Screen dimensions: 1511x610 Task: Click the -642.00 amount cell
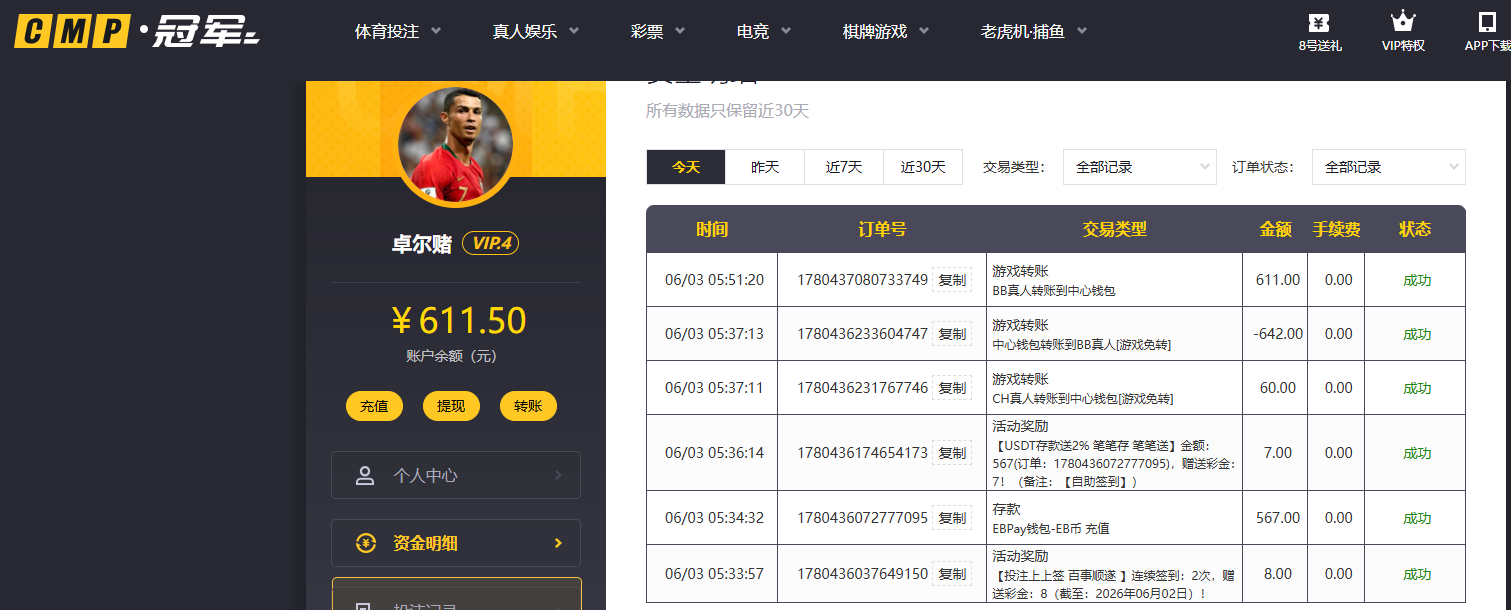click(1277, 334)
